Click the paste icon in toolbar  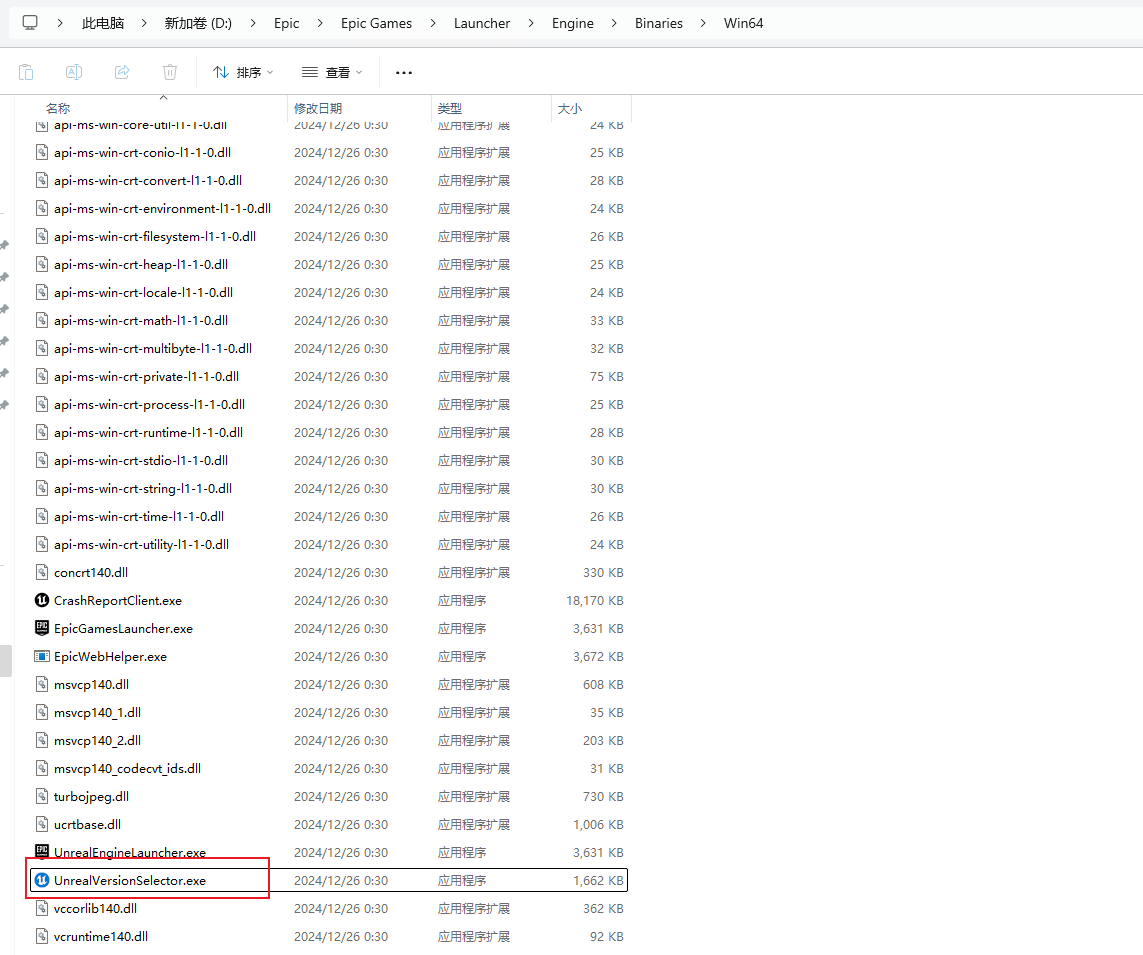coord(26,72)
